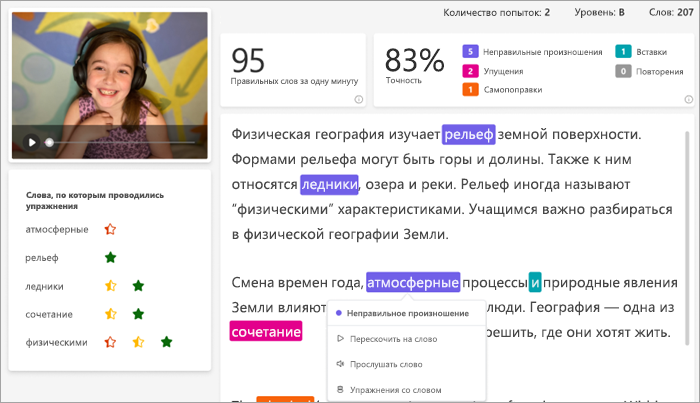Toggle the purple Mispronunciations count badge 5

(470, 52)
